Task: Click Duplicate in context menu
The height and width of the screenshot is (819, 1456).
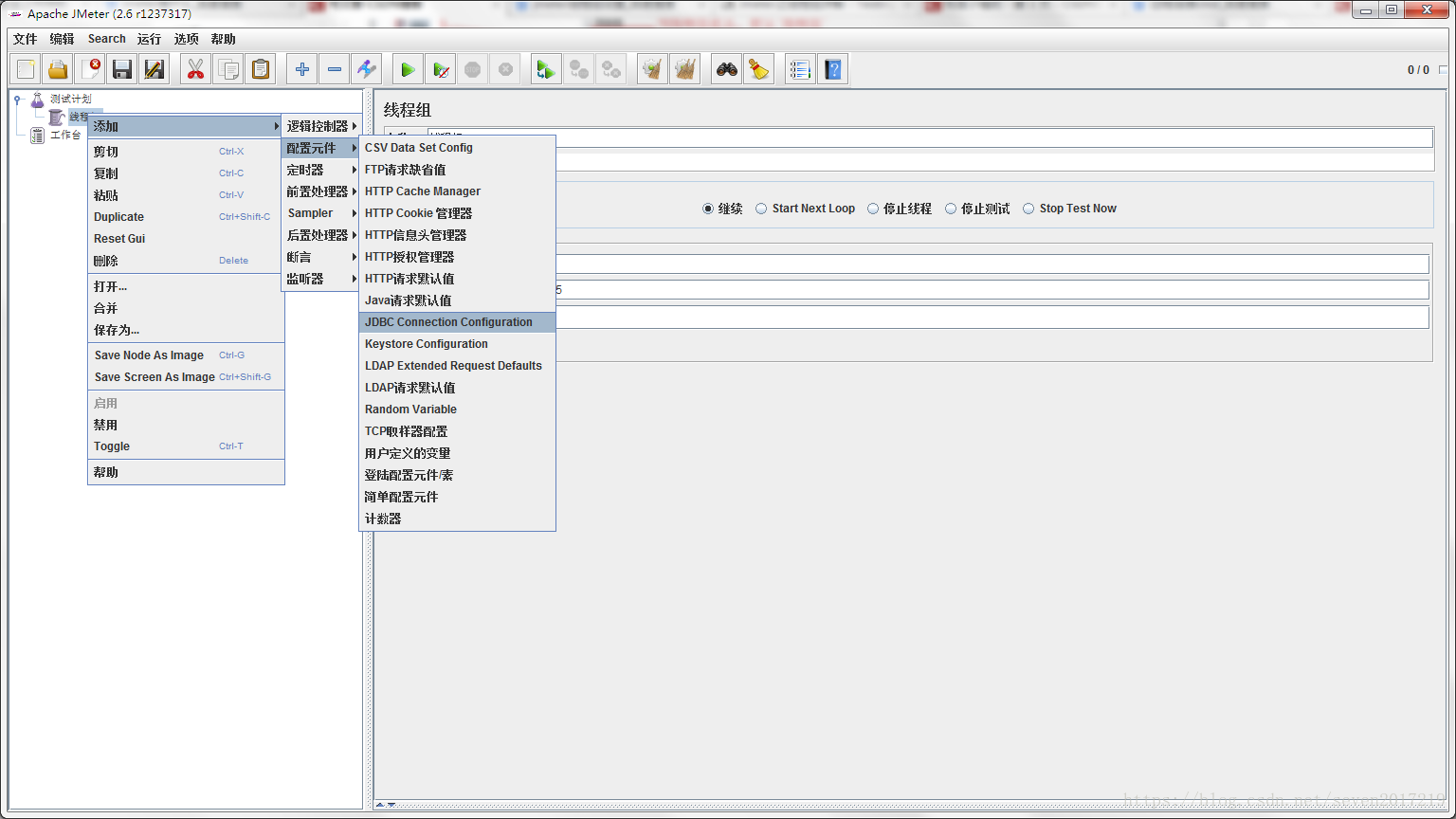Action: [186, 217]
